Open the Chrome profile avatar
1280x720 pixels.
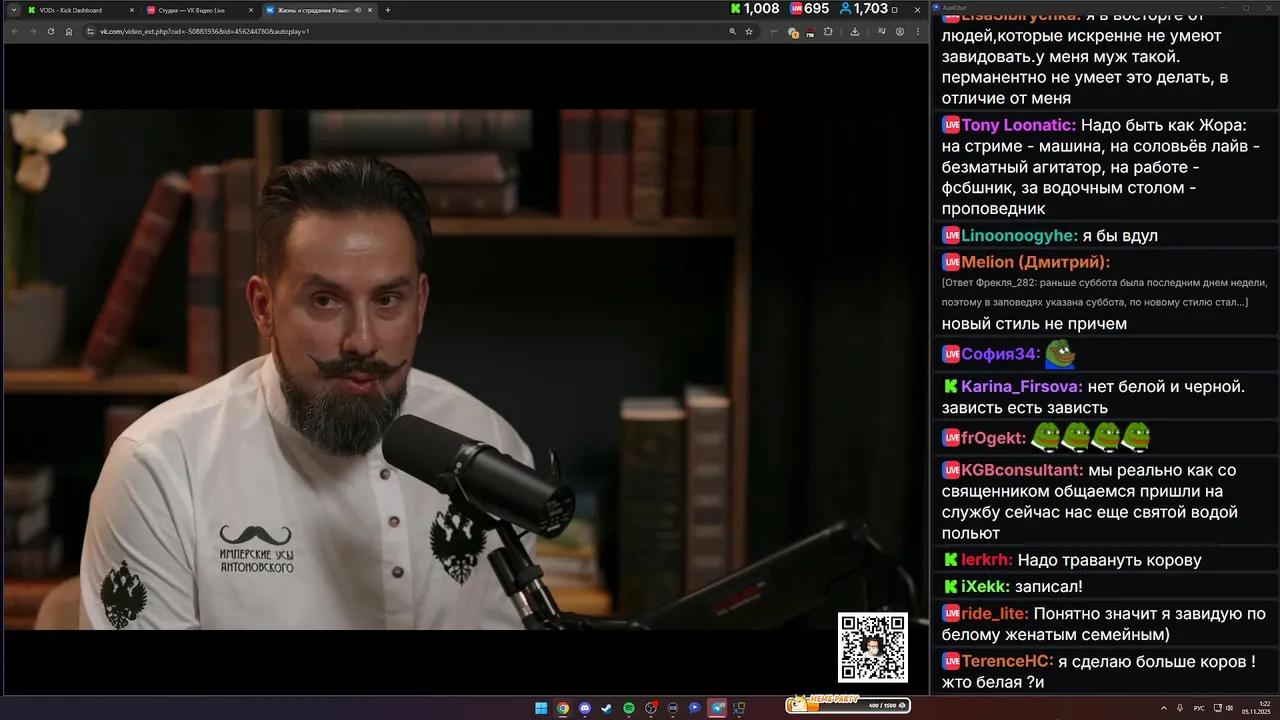click(900, 31)
